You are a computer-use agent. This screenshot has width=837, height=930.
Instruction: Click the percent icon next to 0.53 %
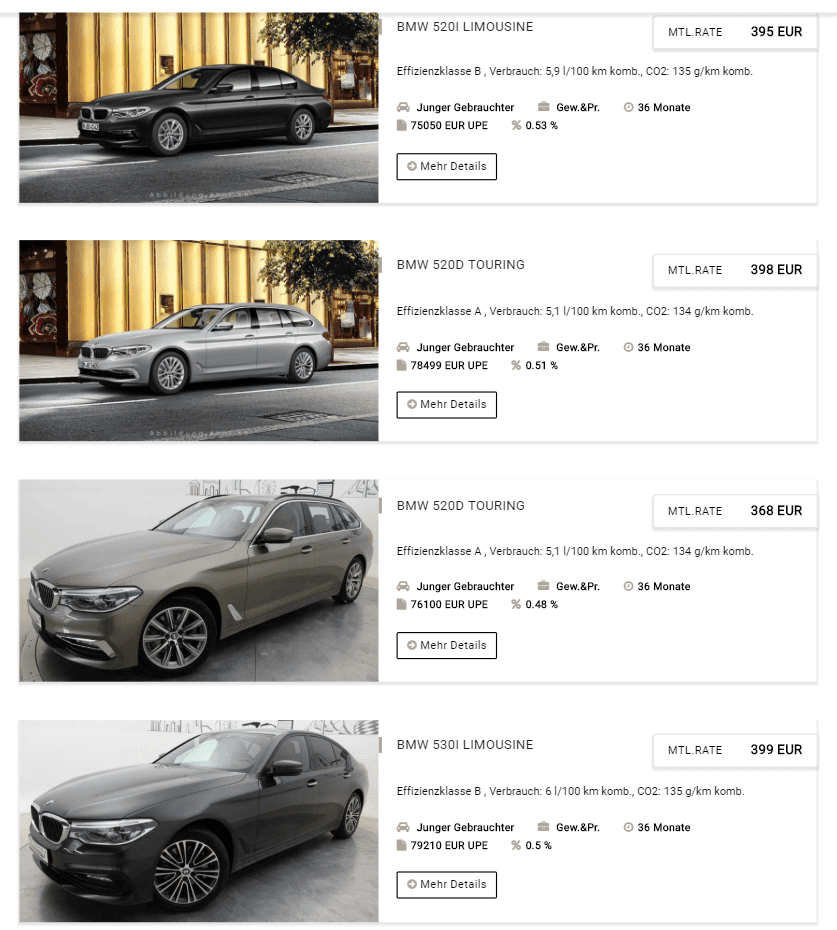point(516,125)
